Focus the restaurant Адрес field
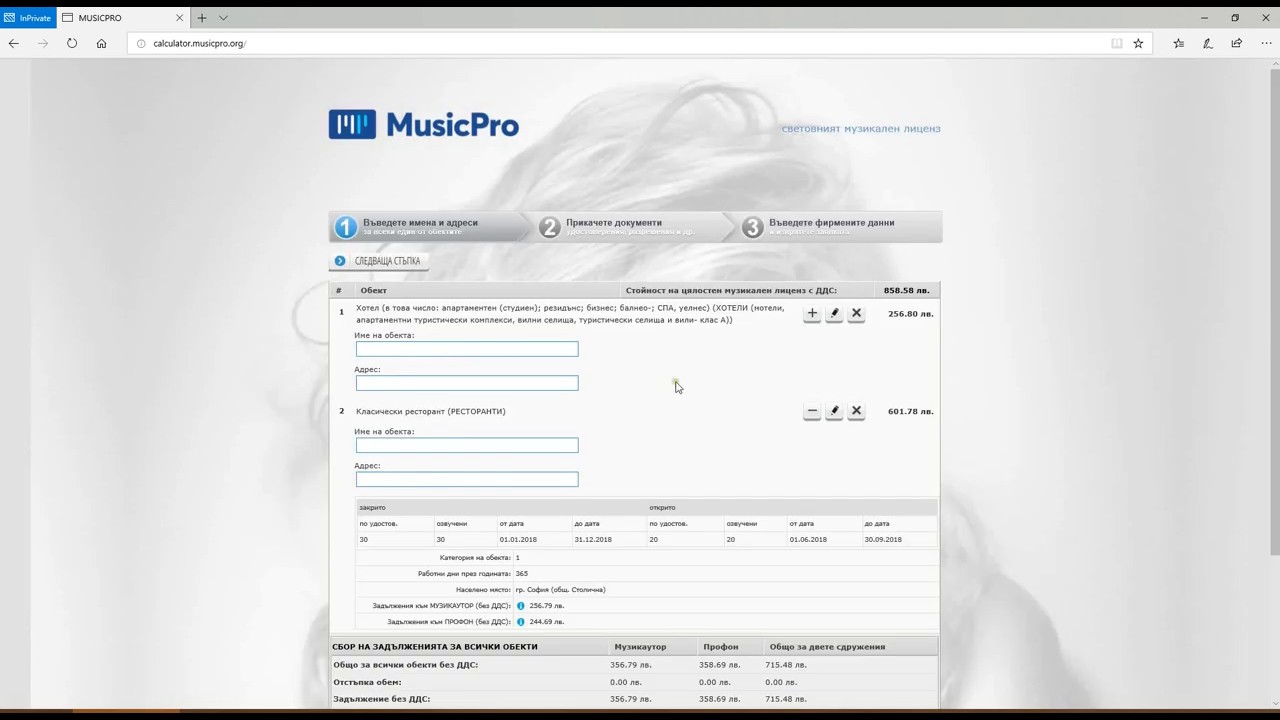 point(467,479)
